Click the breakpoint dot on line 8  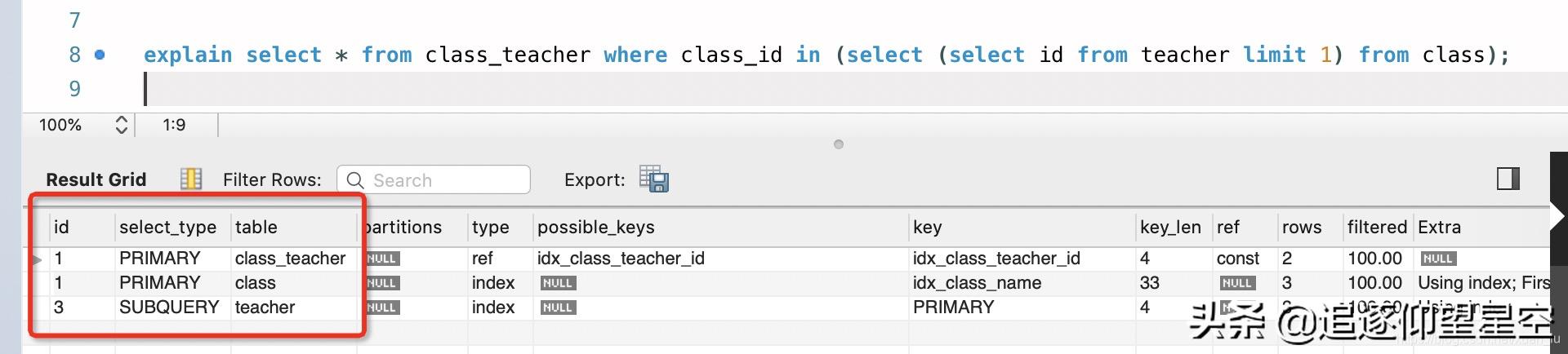pos(100,55)
